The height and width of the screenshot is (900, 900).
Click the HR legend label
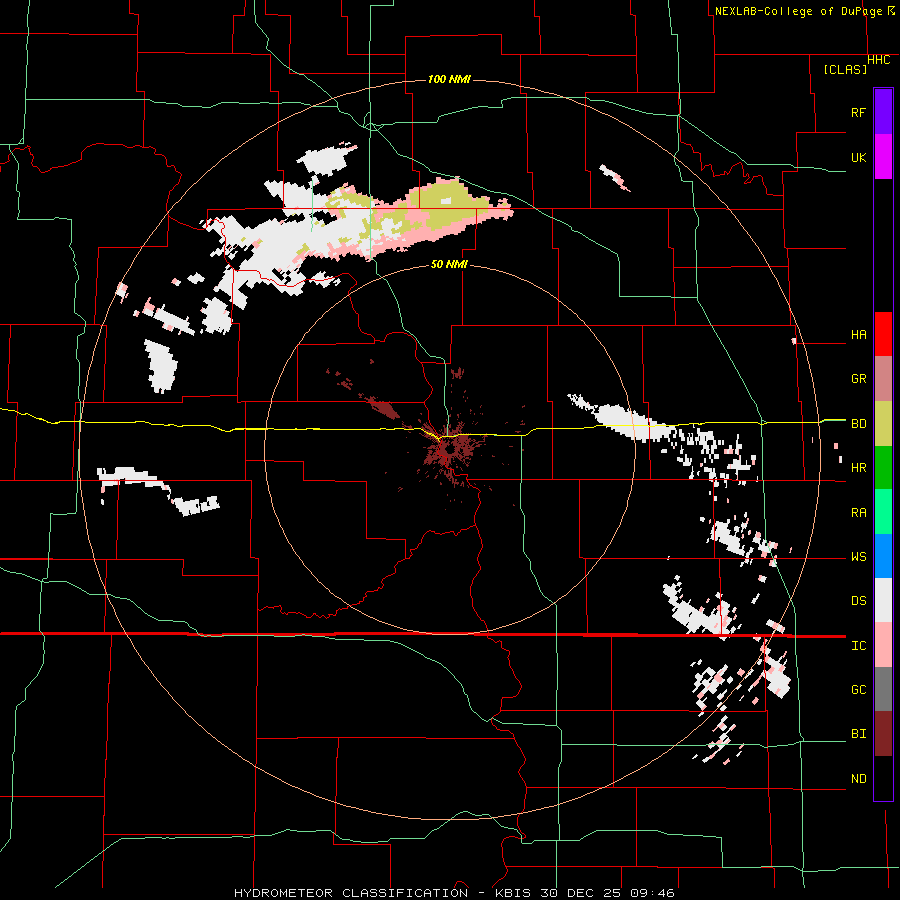pyautogui.click(x=859, y=468)
